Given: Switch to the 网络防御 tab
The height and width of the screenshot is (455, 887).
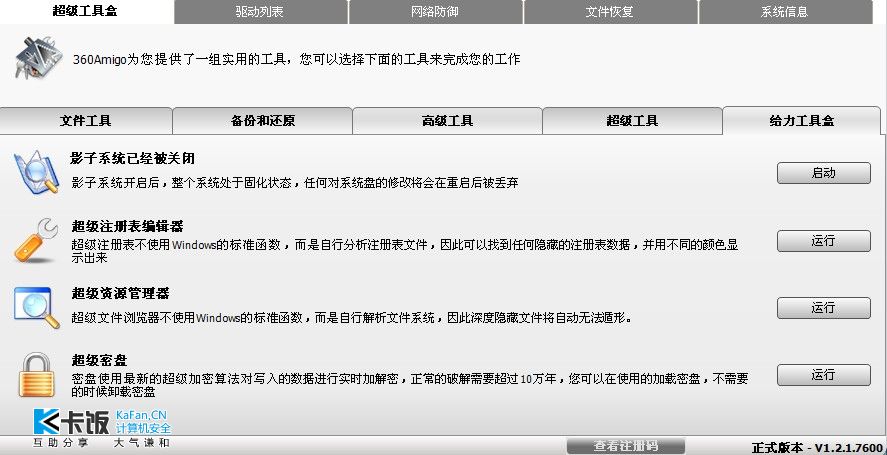Looking at the screenshot, I should [435, 12].
